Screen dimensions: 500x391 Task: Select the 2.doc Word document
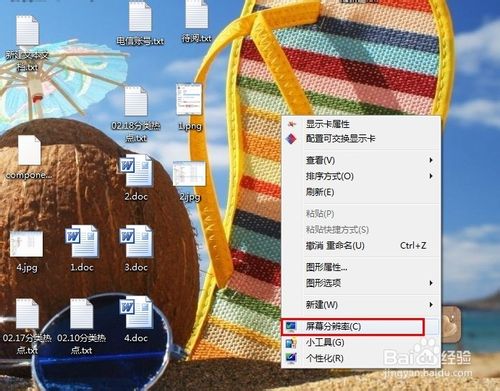coord(136,178)
